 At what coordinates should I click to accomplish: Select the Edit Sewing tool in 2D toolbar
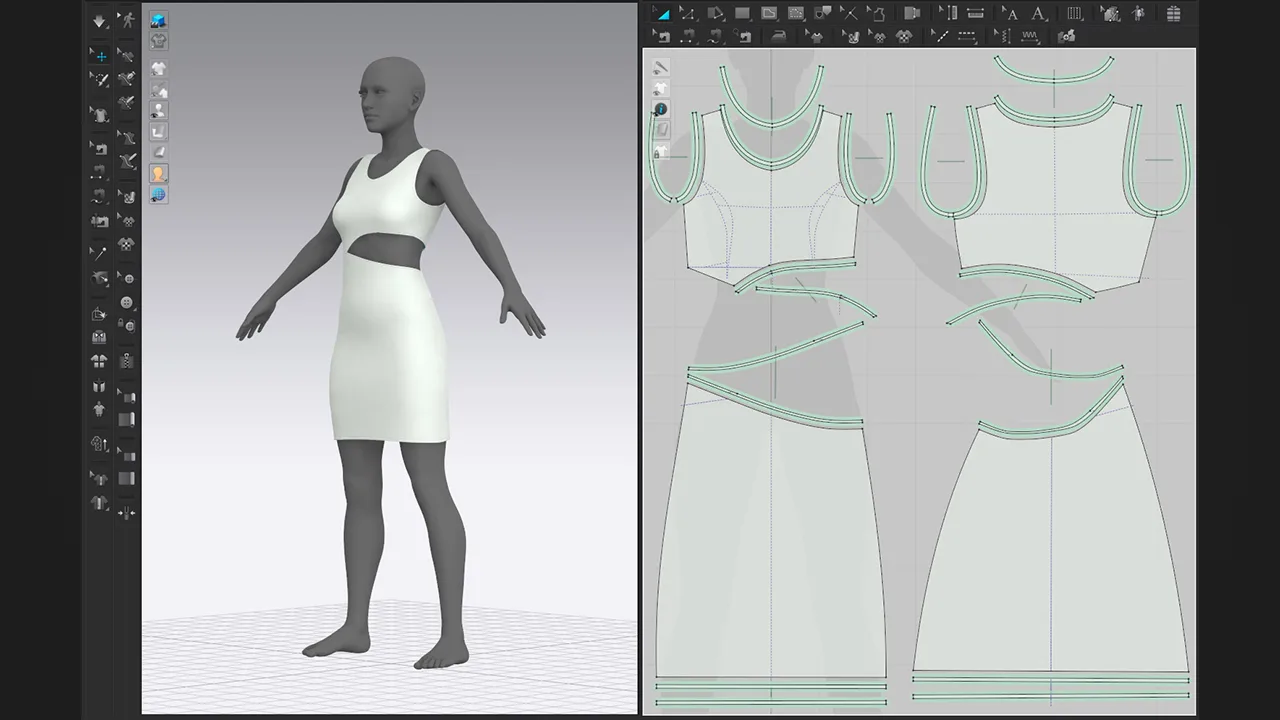[661, 36]
